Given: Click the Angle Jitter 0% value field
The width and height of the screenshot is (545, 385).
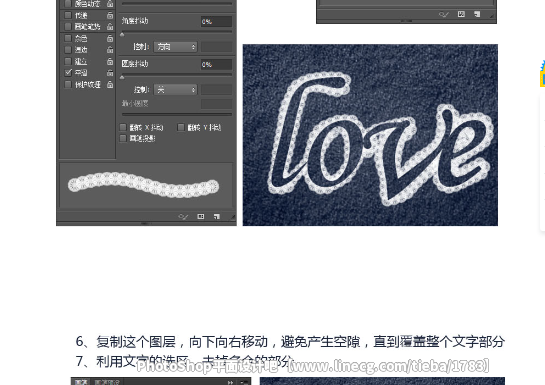Looking at the screenshot, I should [x=216, y=22].
